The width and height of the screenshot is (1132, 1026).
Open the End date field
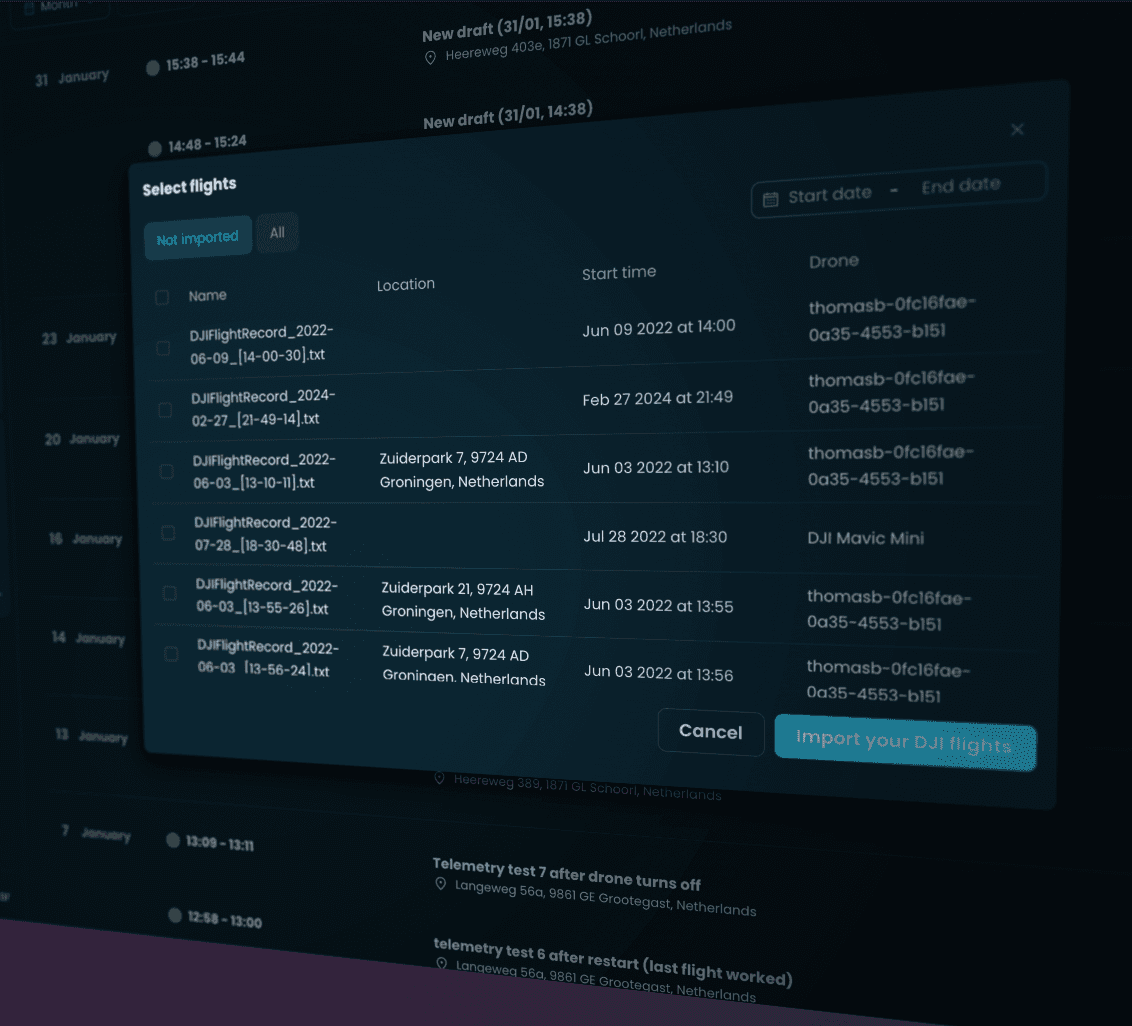pyautogui.click(x=961, y=186)
